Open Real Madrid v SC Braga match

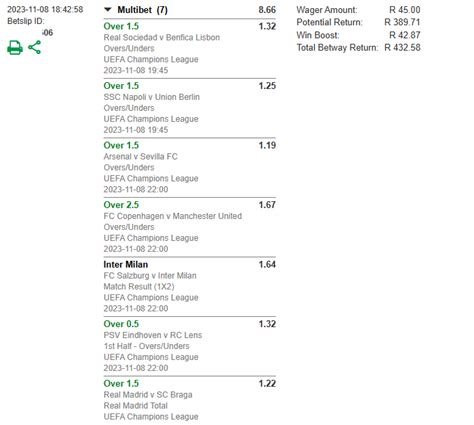(148, 395)
